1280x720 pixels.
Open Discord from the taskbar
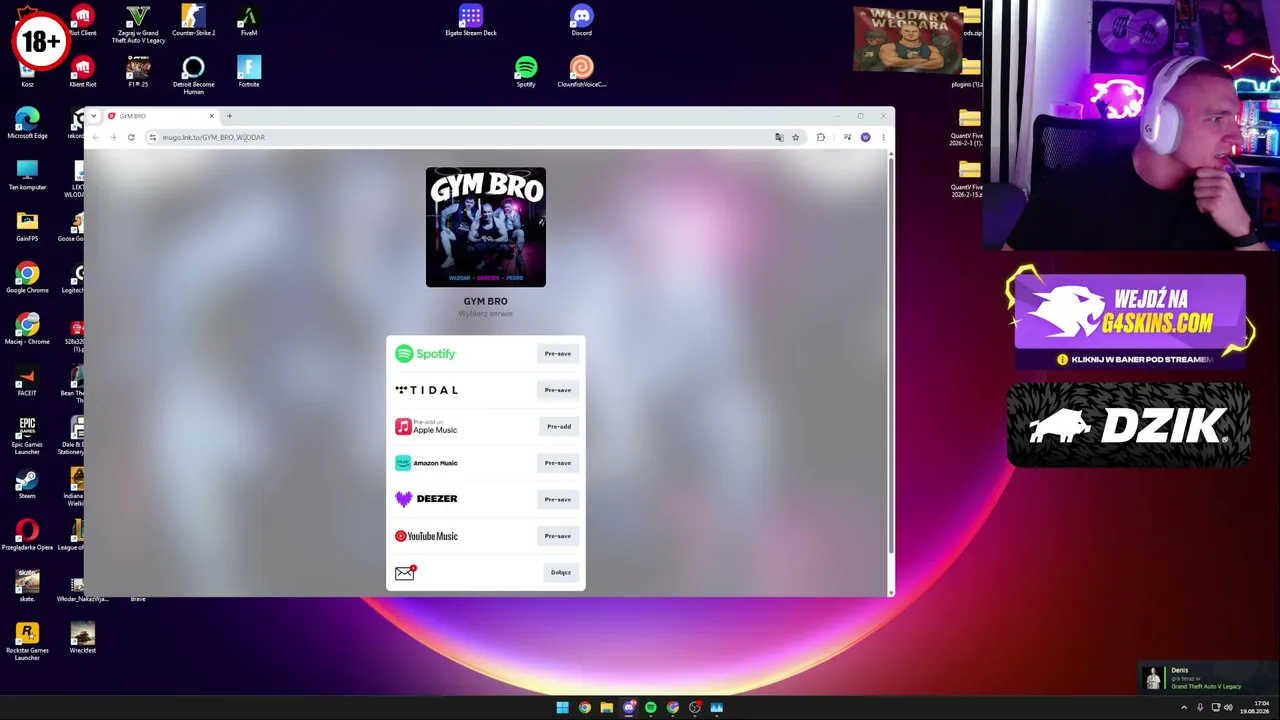(628, 708)
